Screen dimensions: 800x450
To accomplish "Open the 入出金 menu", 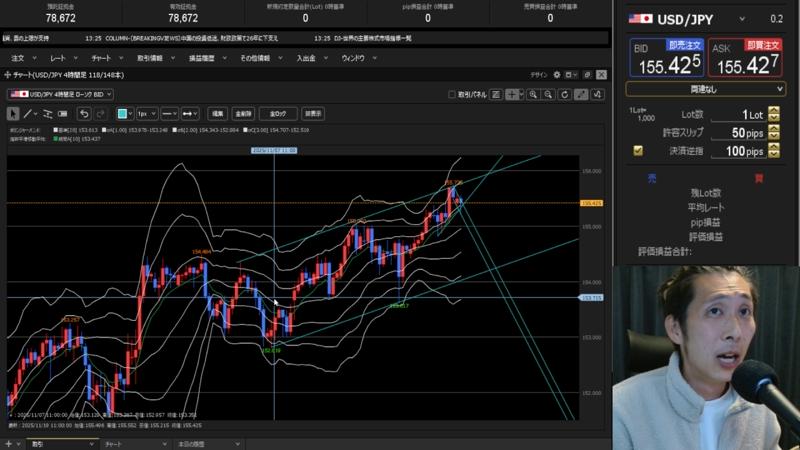I will click(305, 58).
